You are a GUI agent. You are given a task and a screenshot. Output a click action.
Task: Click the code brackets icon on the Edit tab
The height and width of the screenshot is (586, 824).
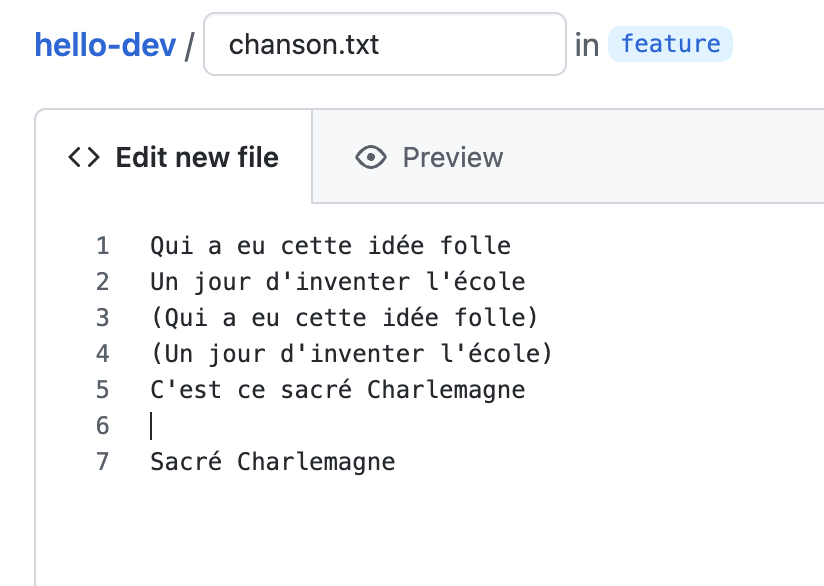pos(84,157)
